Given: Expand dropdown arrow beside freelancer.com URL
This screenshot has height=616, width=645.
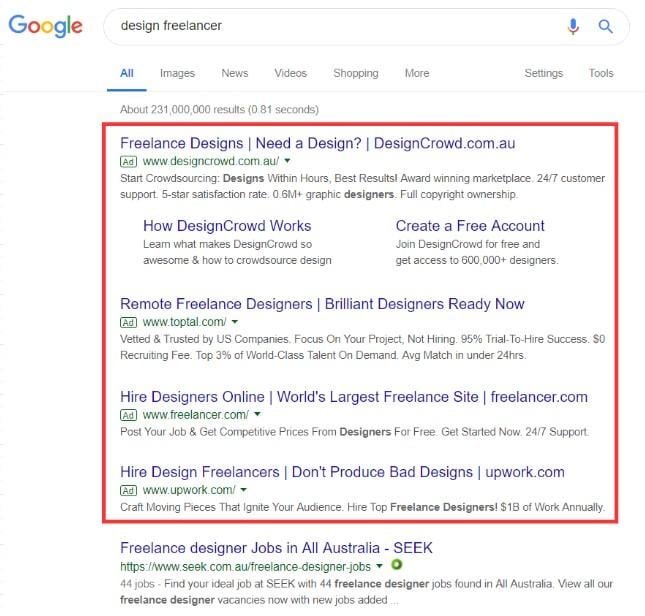Looking at the screenshot, I should click(x=258, y=414).
